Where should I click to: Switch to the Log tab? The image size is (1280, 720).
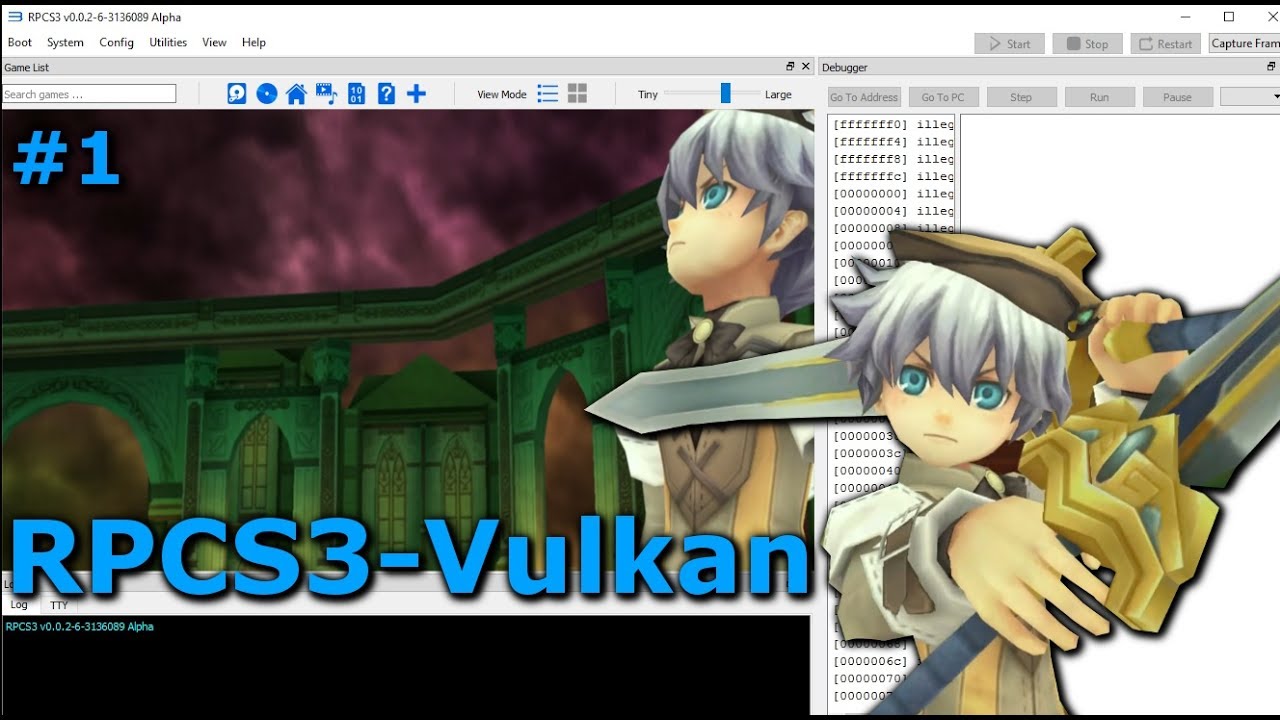point(19,605)
